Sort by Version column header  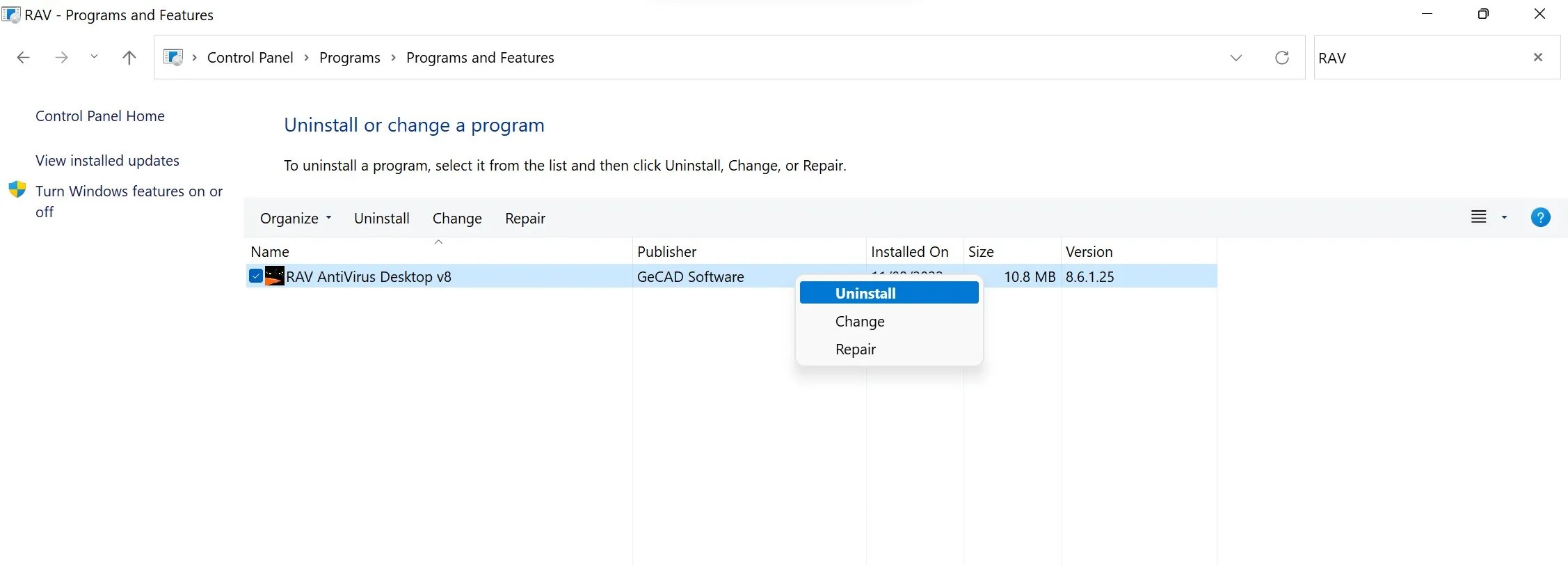[x=1139, y=252]
